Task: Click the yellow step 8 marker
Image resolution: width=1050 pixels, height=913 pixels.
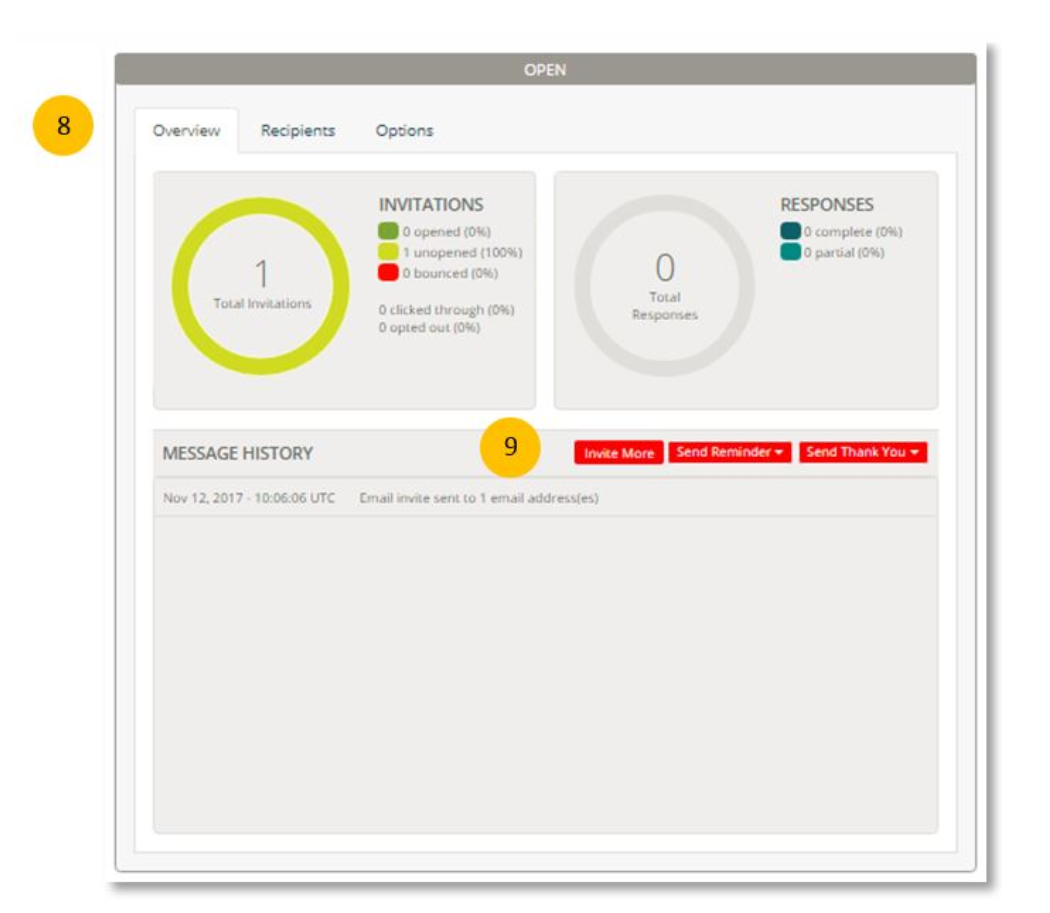Action: pyautogui.click(x=64, y=127)
